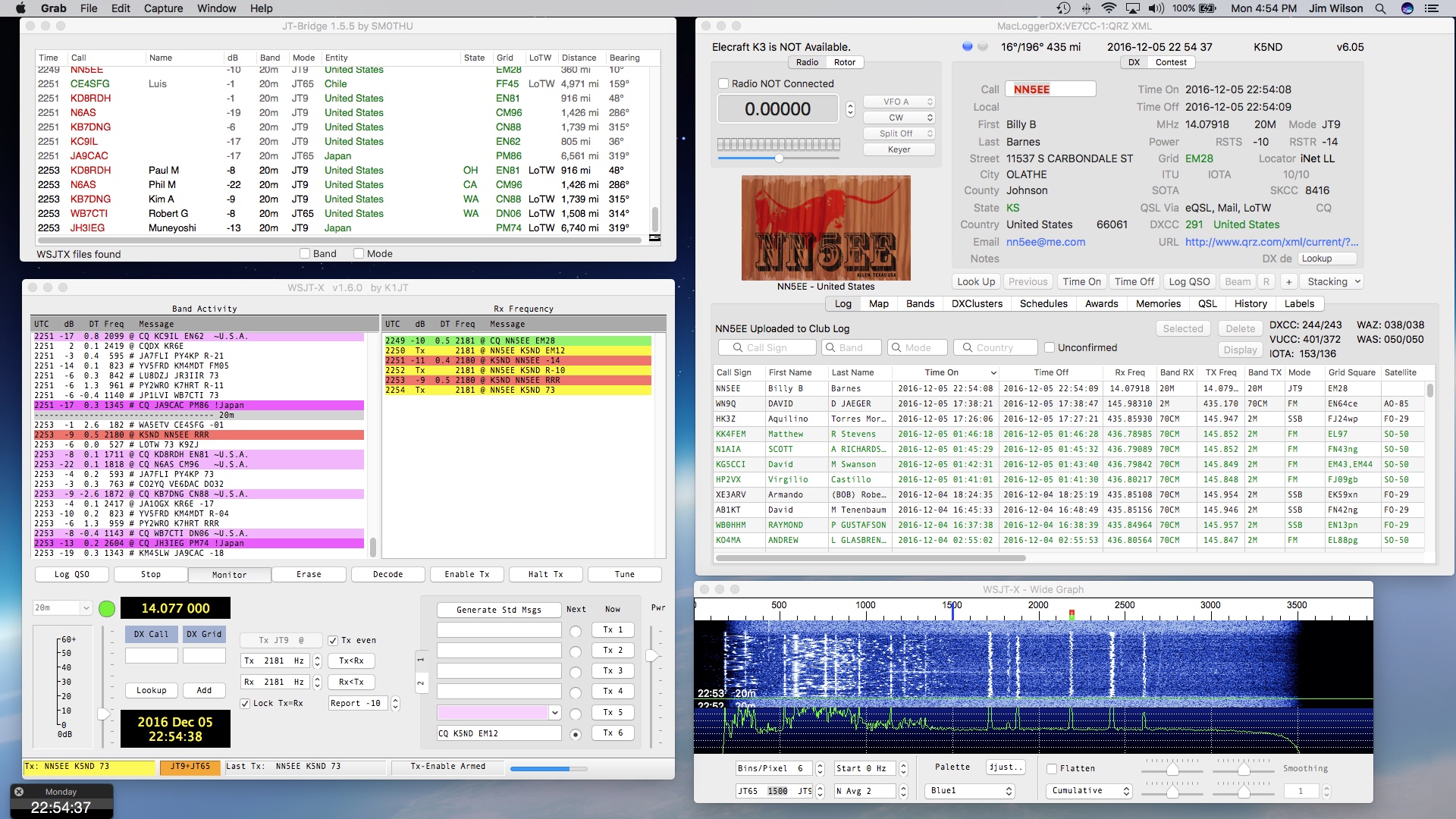Open Spotlight search icon

(x=1381, y=8)
